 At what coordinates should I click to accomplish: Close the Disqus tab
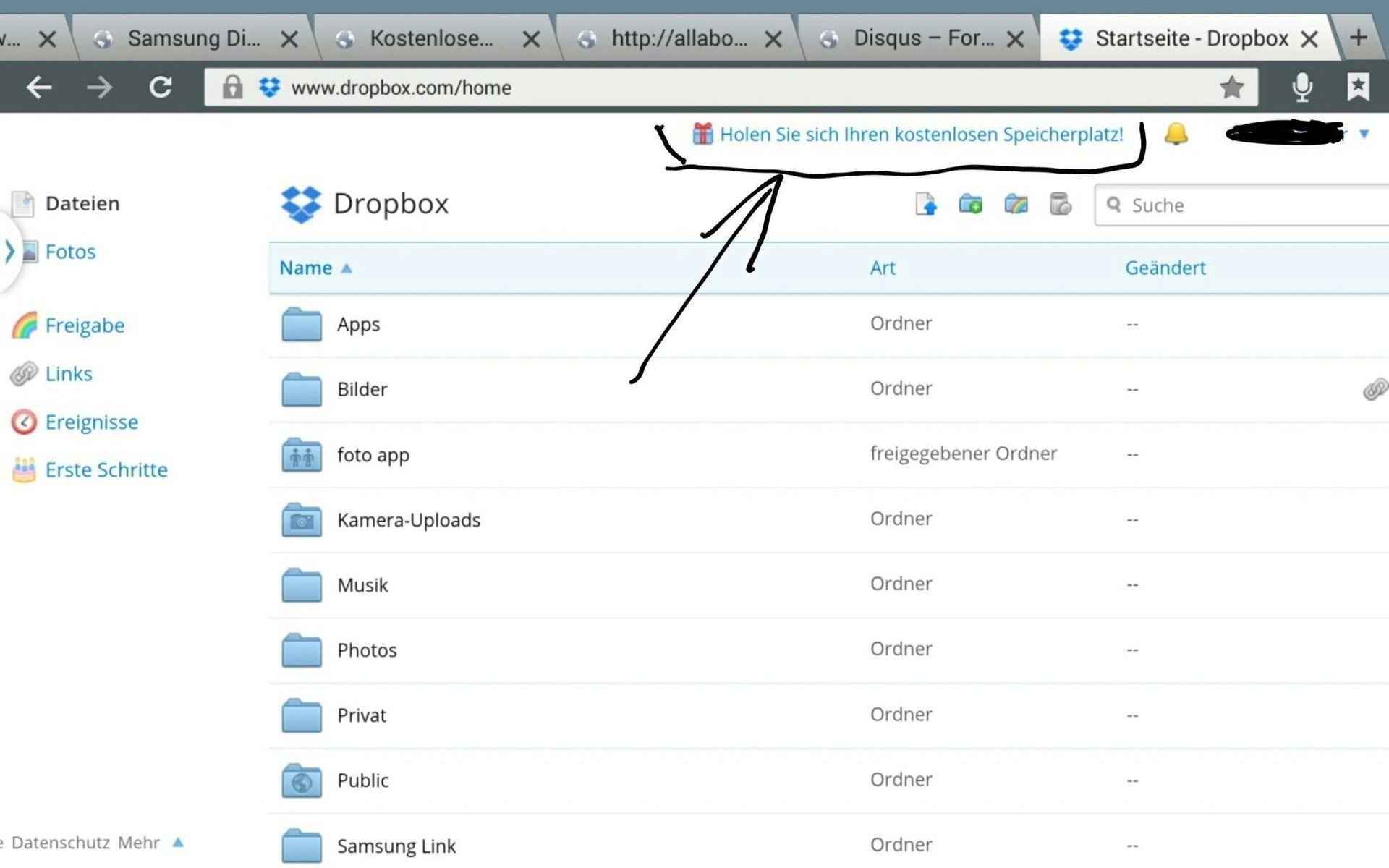(x=1015, y=39)
